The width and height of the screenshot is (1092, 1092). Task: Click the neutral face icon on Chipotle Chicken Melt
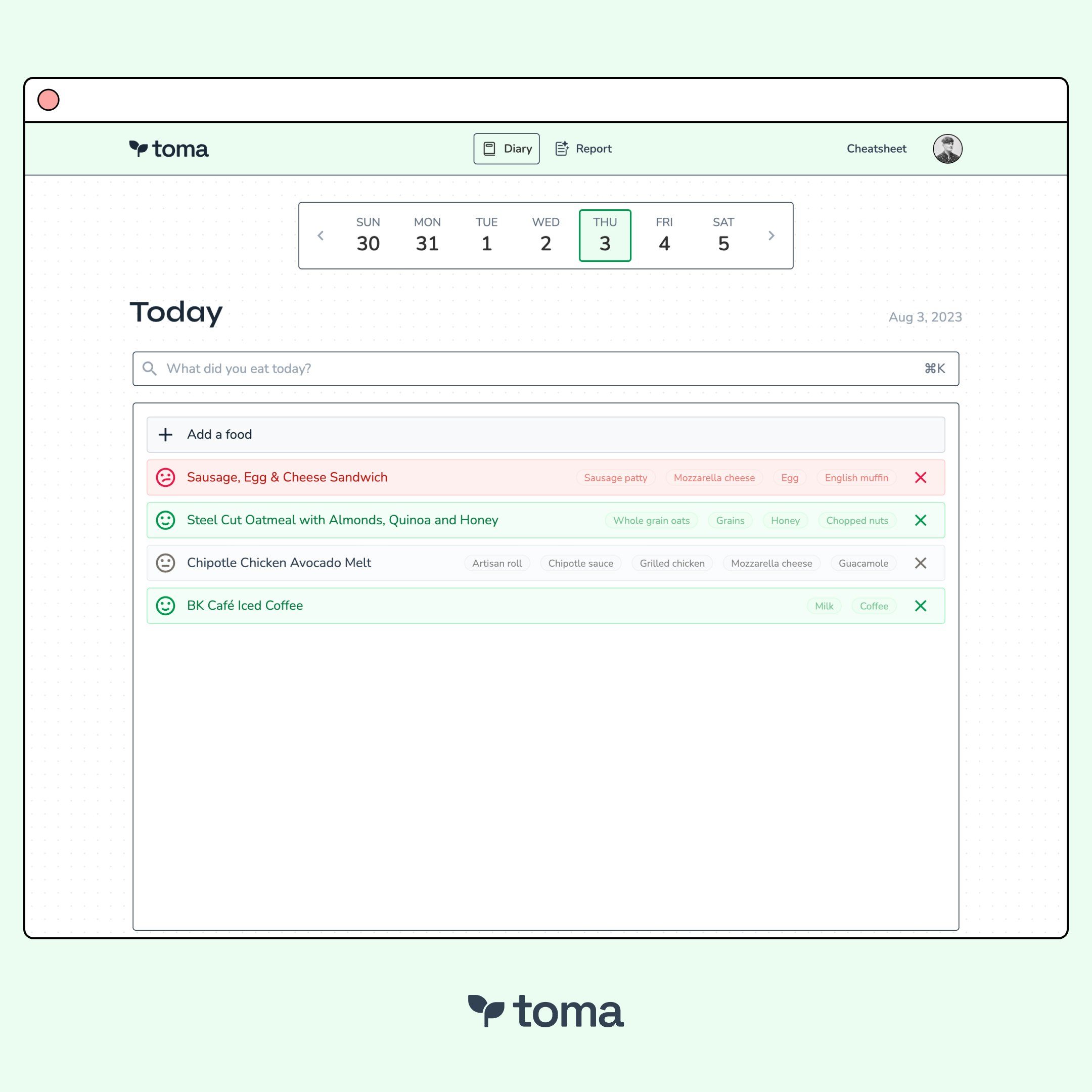(x=165, y=563)
